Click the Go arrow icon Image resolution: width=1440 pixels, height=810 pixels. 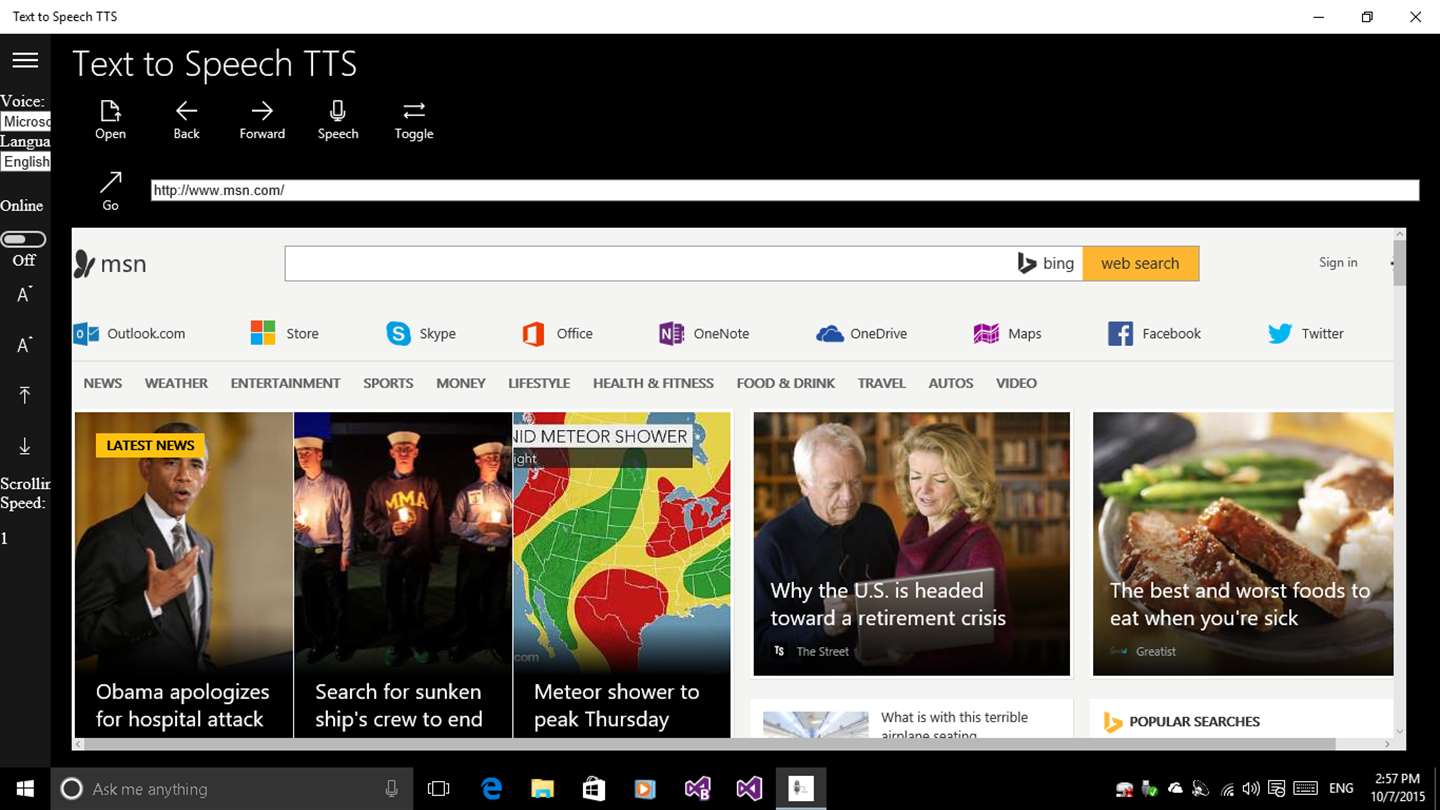coord(110,183)
